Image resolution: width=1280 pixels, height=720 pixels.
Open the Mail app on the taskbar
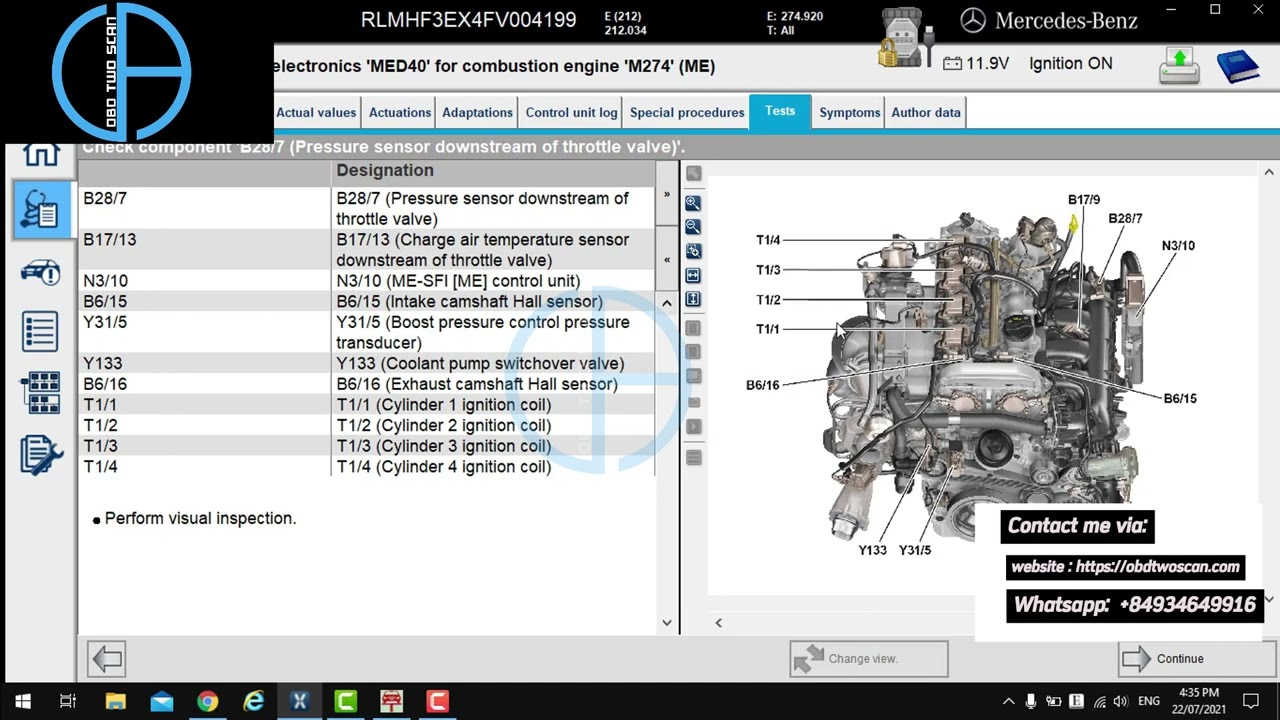click(161, 702)
